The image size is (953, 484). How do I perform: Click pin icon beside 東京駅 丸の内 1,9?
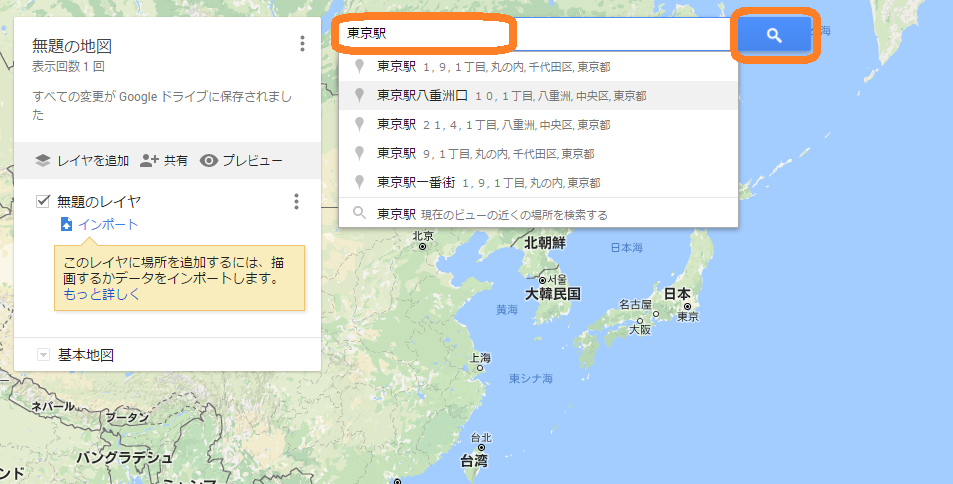point(359,66)
